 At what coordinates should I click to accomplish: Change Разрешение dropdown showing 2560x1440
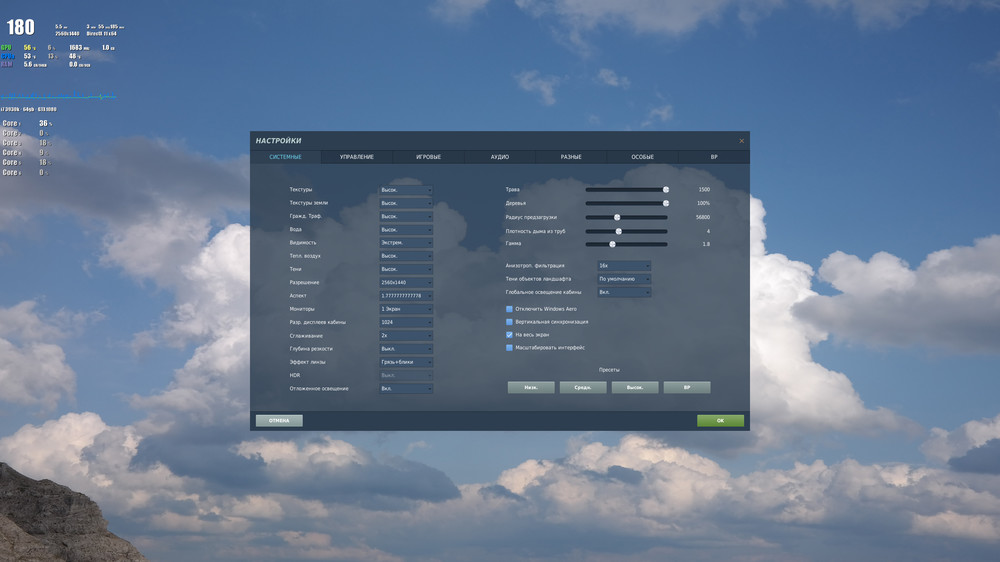(x=406, y=283)
